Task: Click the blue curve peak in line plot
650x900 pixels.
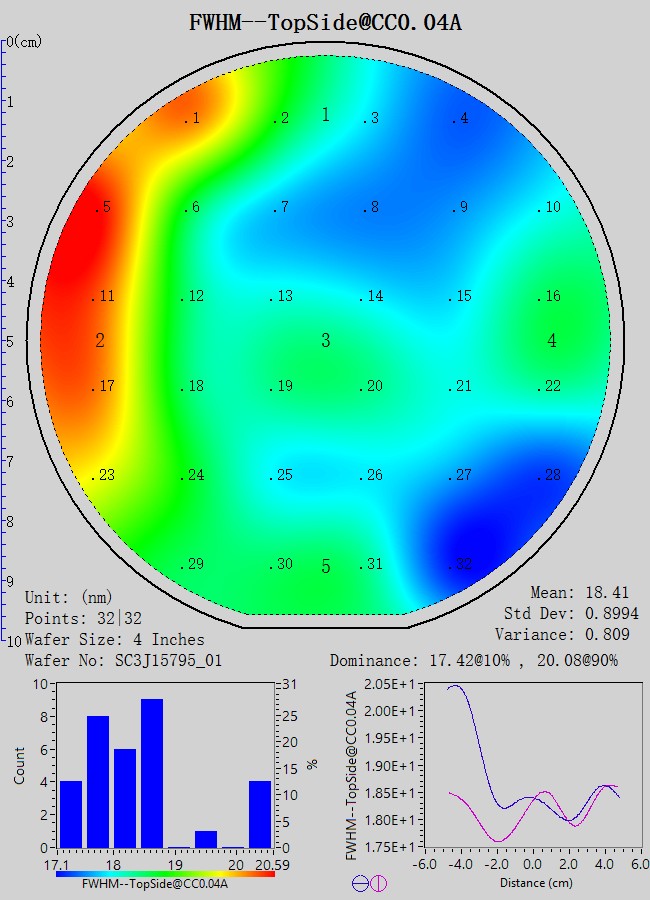Action: tap(455, 686)
